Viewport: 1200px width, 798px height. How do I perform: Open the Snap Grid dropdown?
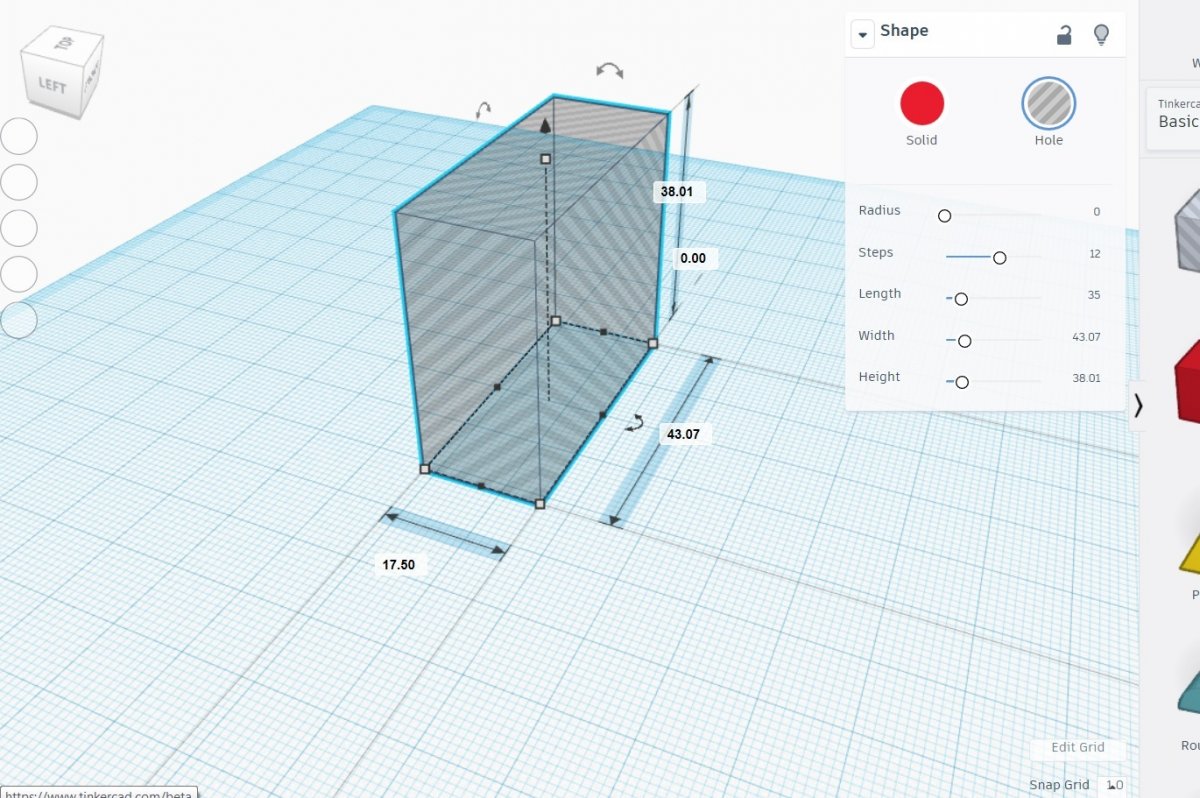pyautogui.click(x=1115, y=786)
